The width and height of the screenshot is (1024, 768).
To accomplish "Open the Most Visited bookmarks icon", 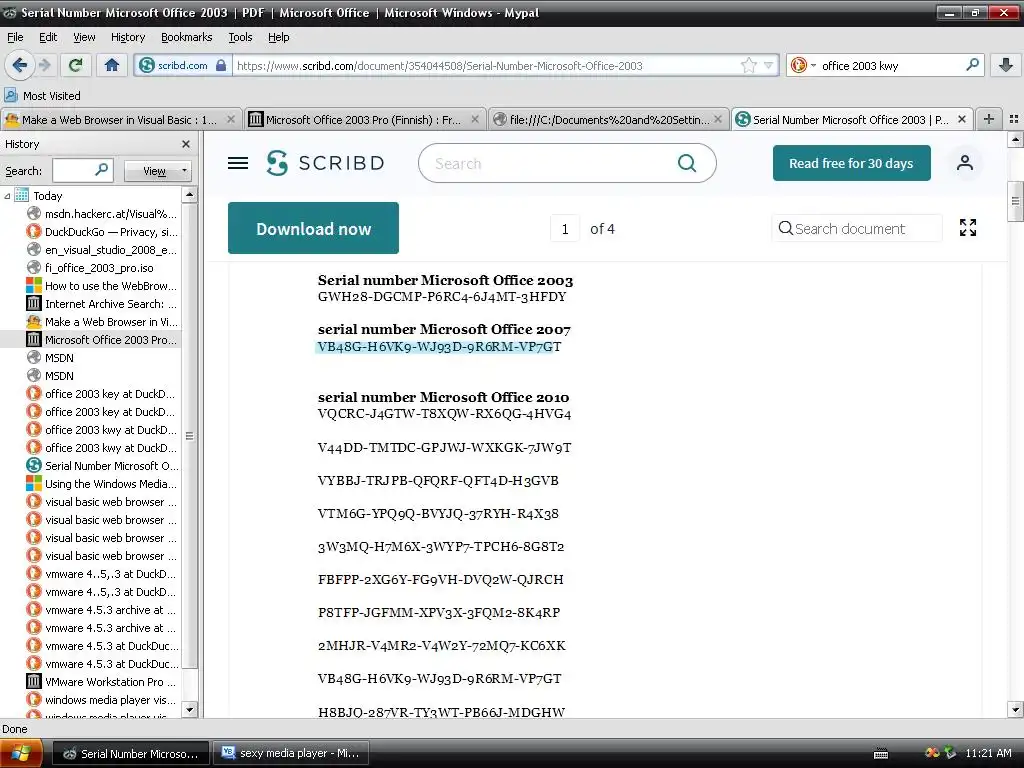I will (x=11, y=95).
